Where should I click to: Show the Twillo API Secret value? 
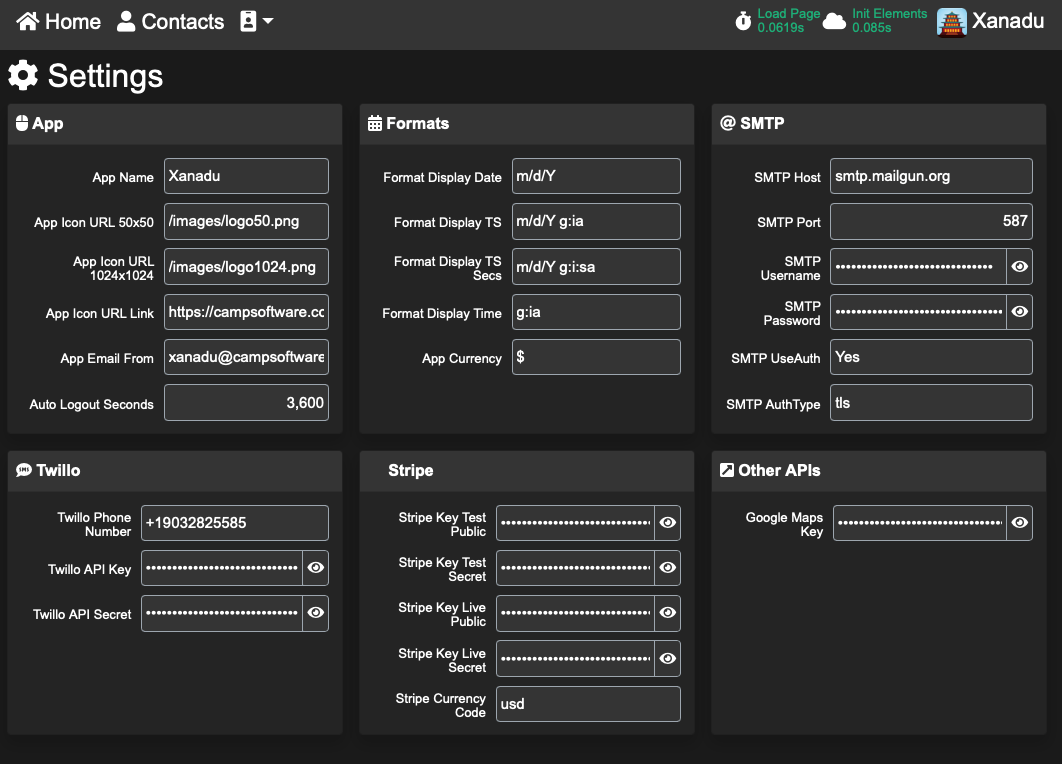coord(316,613)
